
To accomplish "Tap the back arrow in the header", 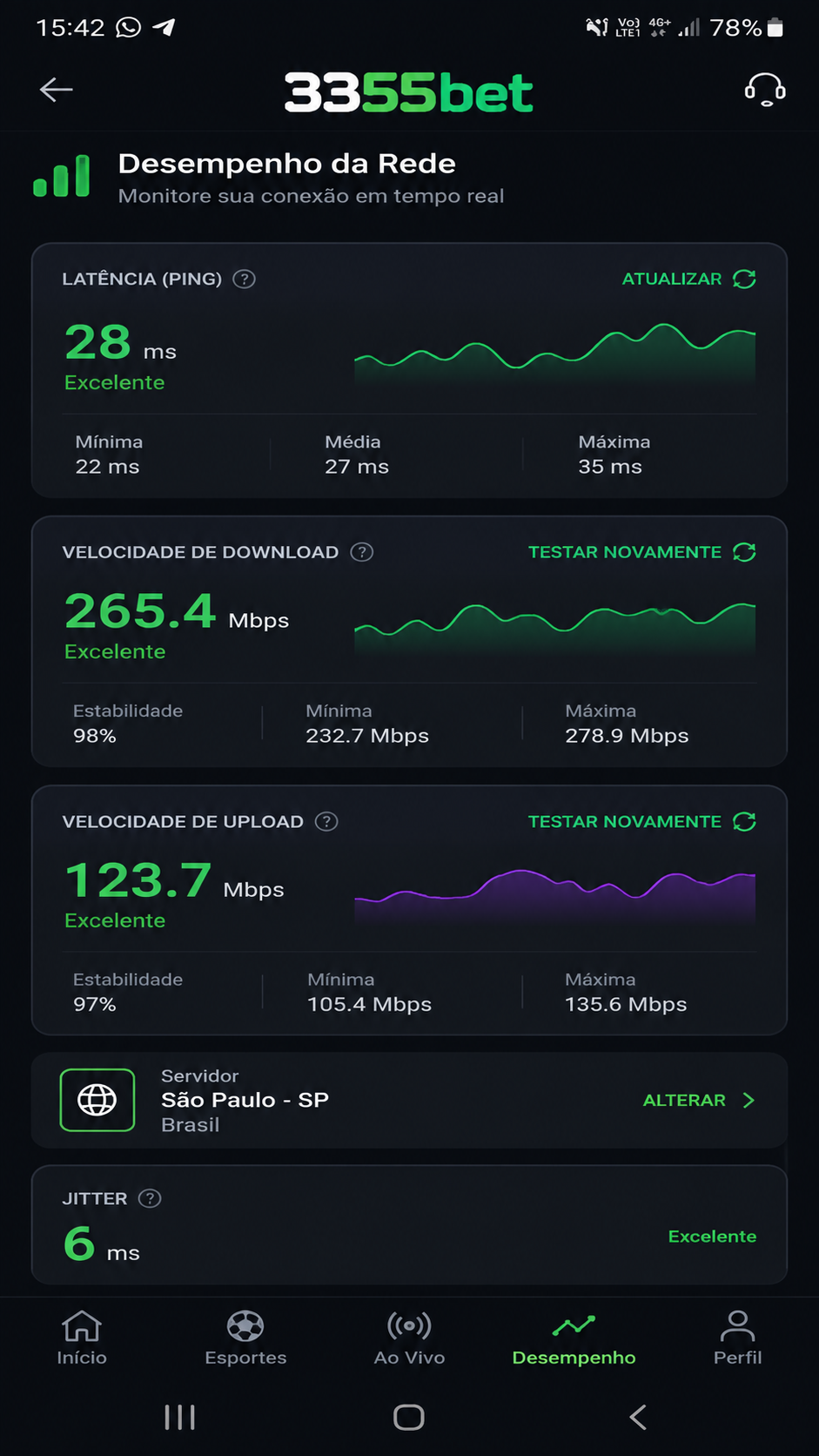I will pos(56,89).
